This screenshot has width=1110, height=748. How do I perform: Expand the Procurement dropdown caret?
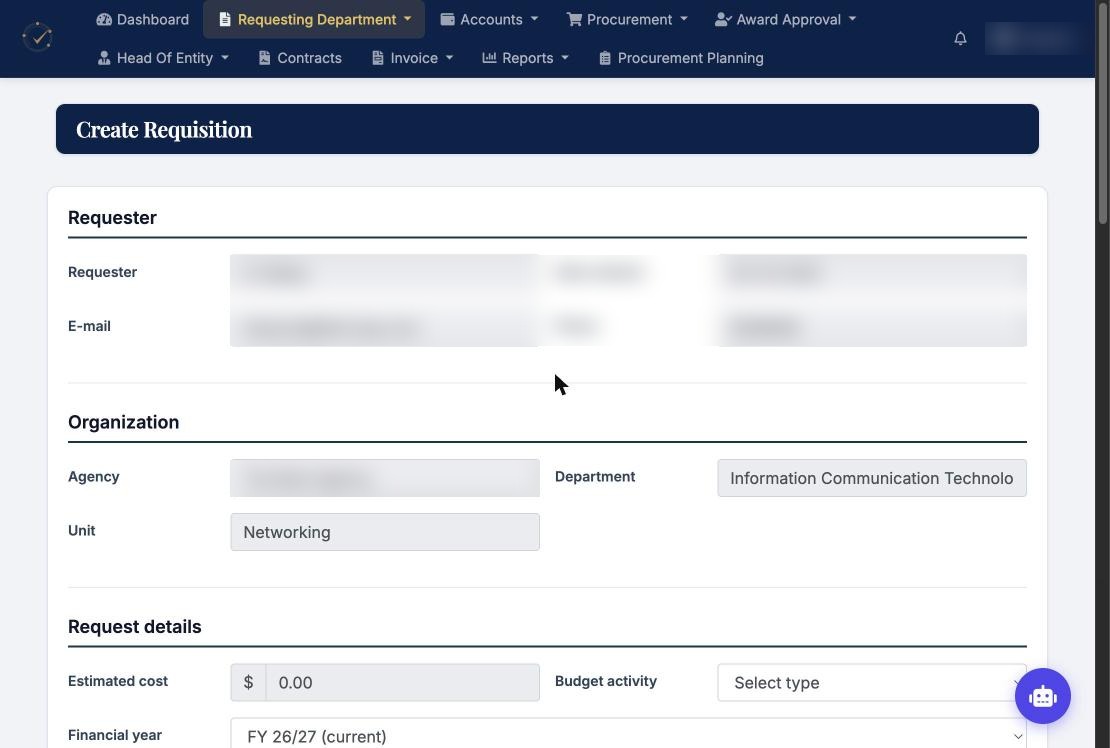pyautogui.click(x=684, y=19)
